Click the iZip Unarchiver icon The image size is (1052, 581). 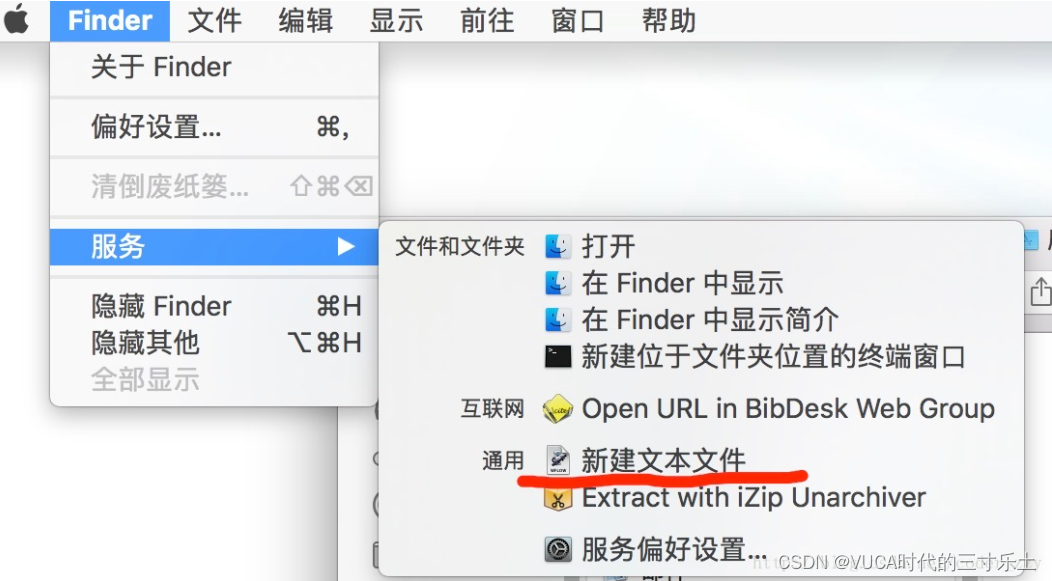(558, 498)
